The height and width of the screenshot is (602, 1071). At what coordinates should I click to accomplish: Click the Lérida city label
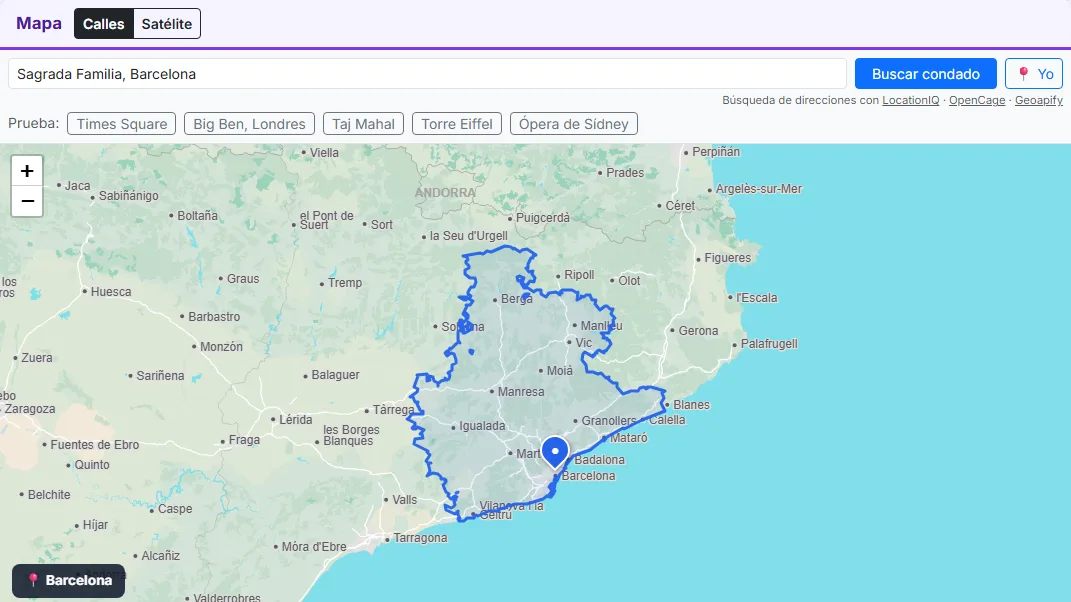click(x=296, y=420)
